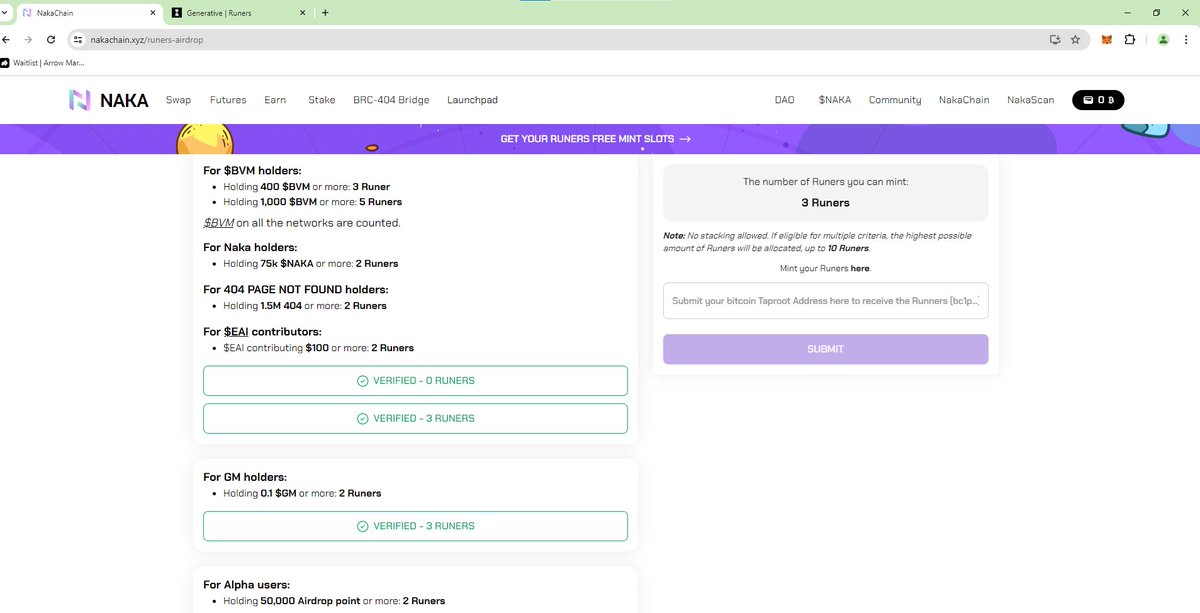Open the Earn menu item
Viewport: 1200px width, 613px height.
[x=275, y=100]
